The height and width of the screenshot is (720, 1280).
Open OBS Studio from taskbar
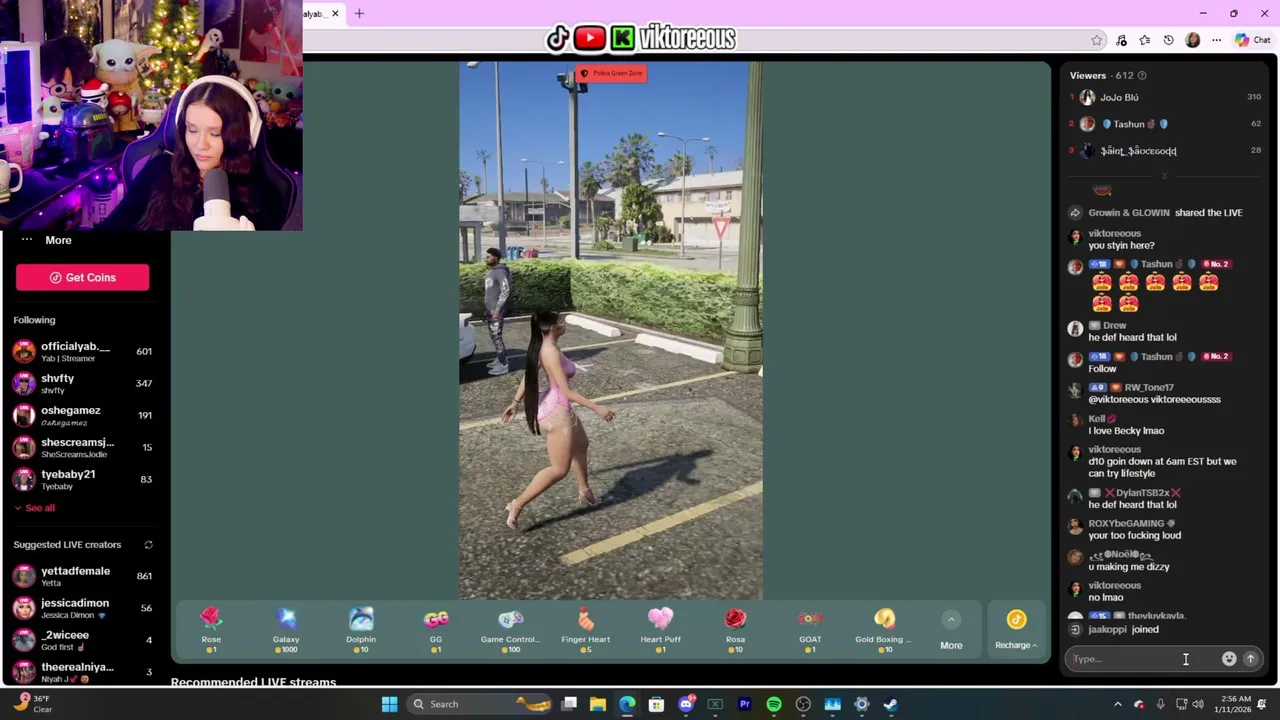[803, 704]
